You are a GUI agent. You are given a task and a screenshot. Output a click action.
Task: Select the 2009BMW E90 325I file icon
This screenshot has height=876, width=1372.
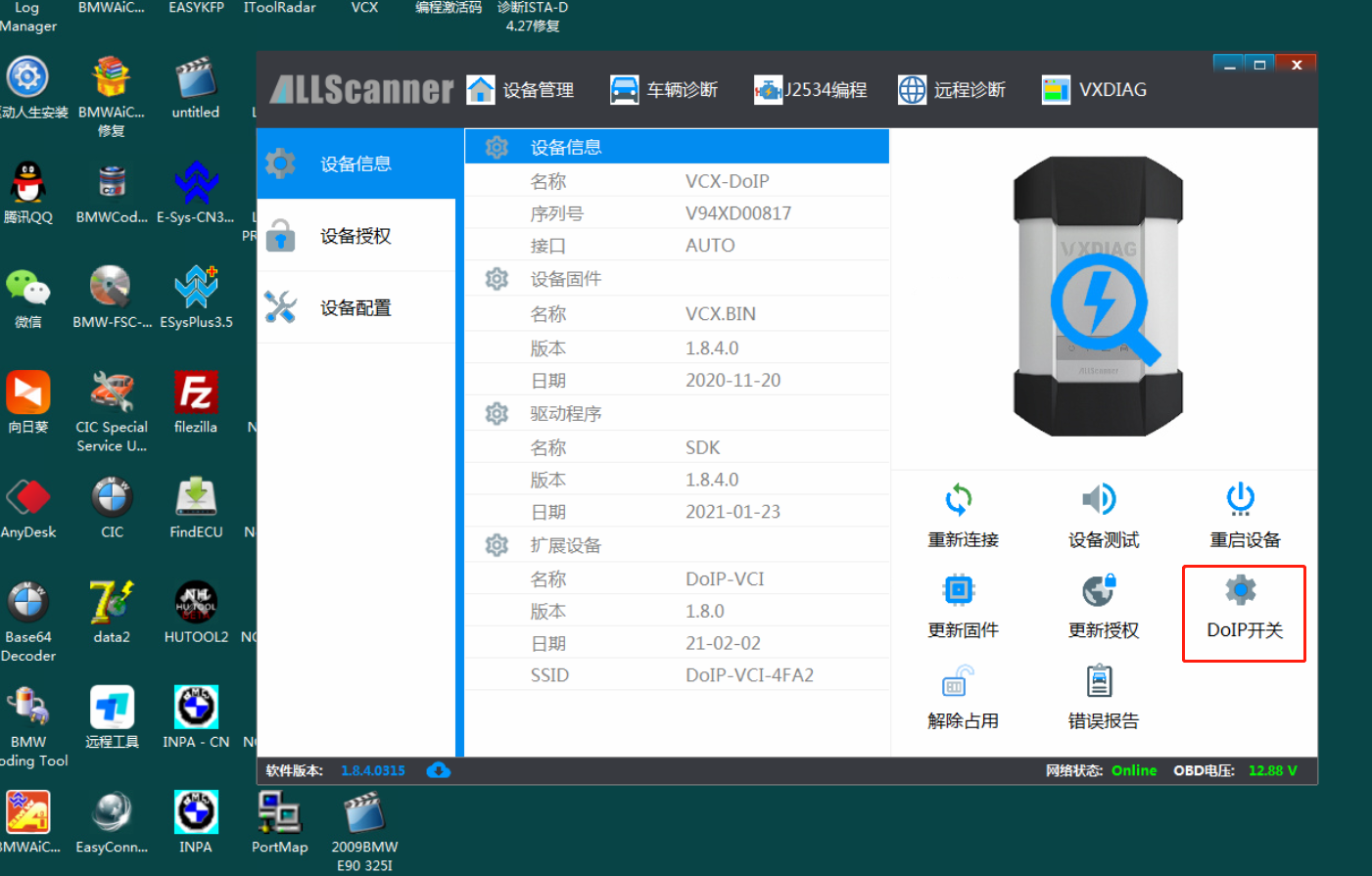[x=364, y=832]
